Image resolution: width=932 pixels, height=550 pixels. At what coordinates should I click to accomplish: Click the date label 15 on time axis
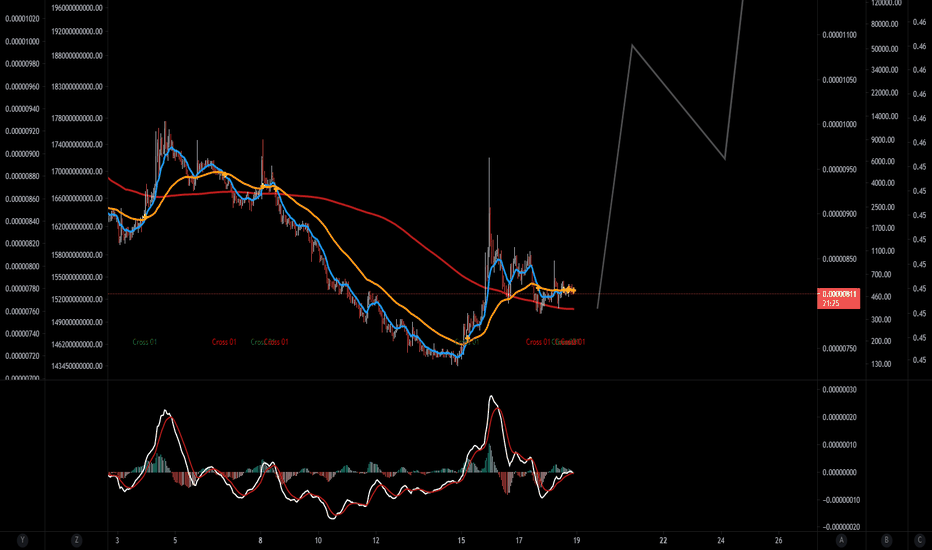(x=461, y=540)
